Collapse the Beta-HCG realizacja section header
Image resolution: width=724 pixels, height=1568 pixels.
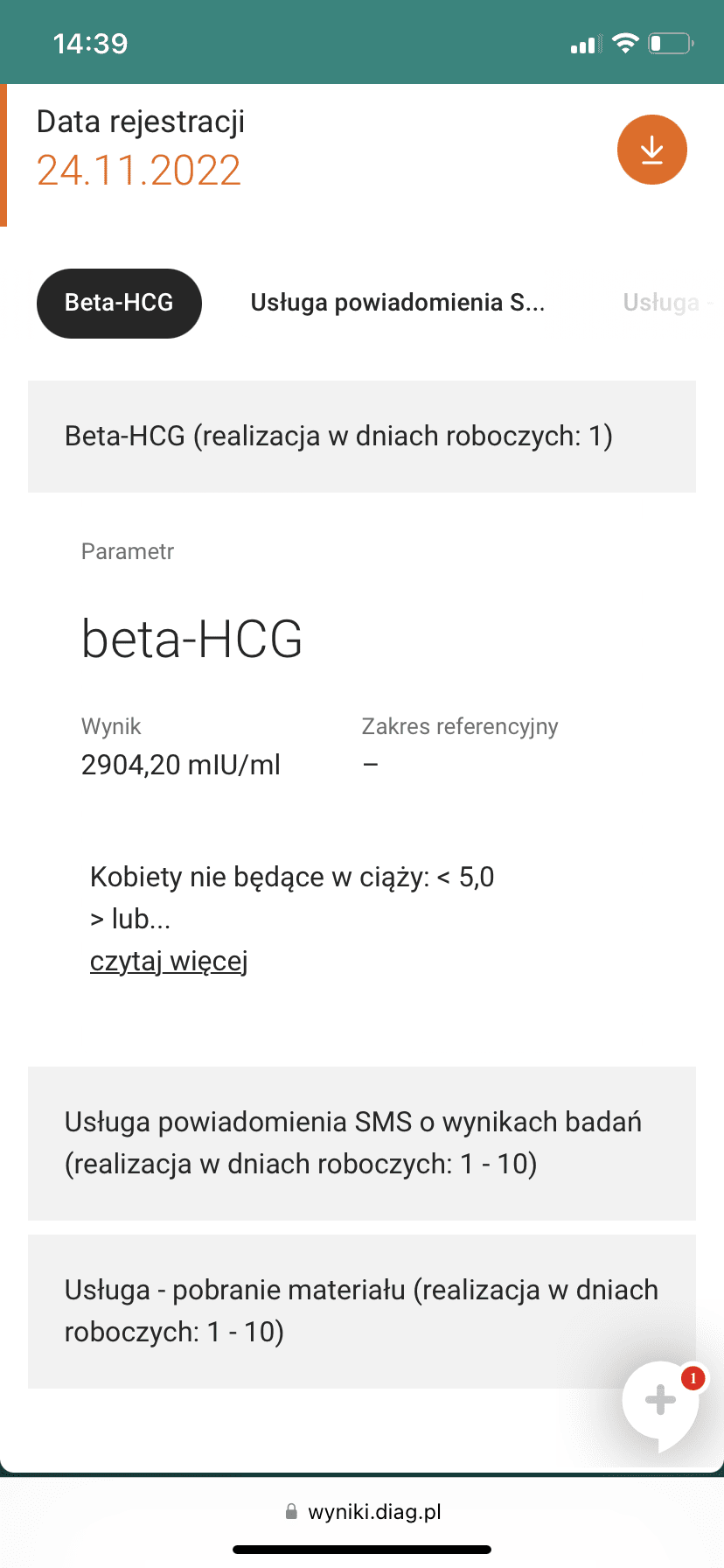361,436
